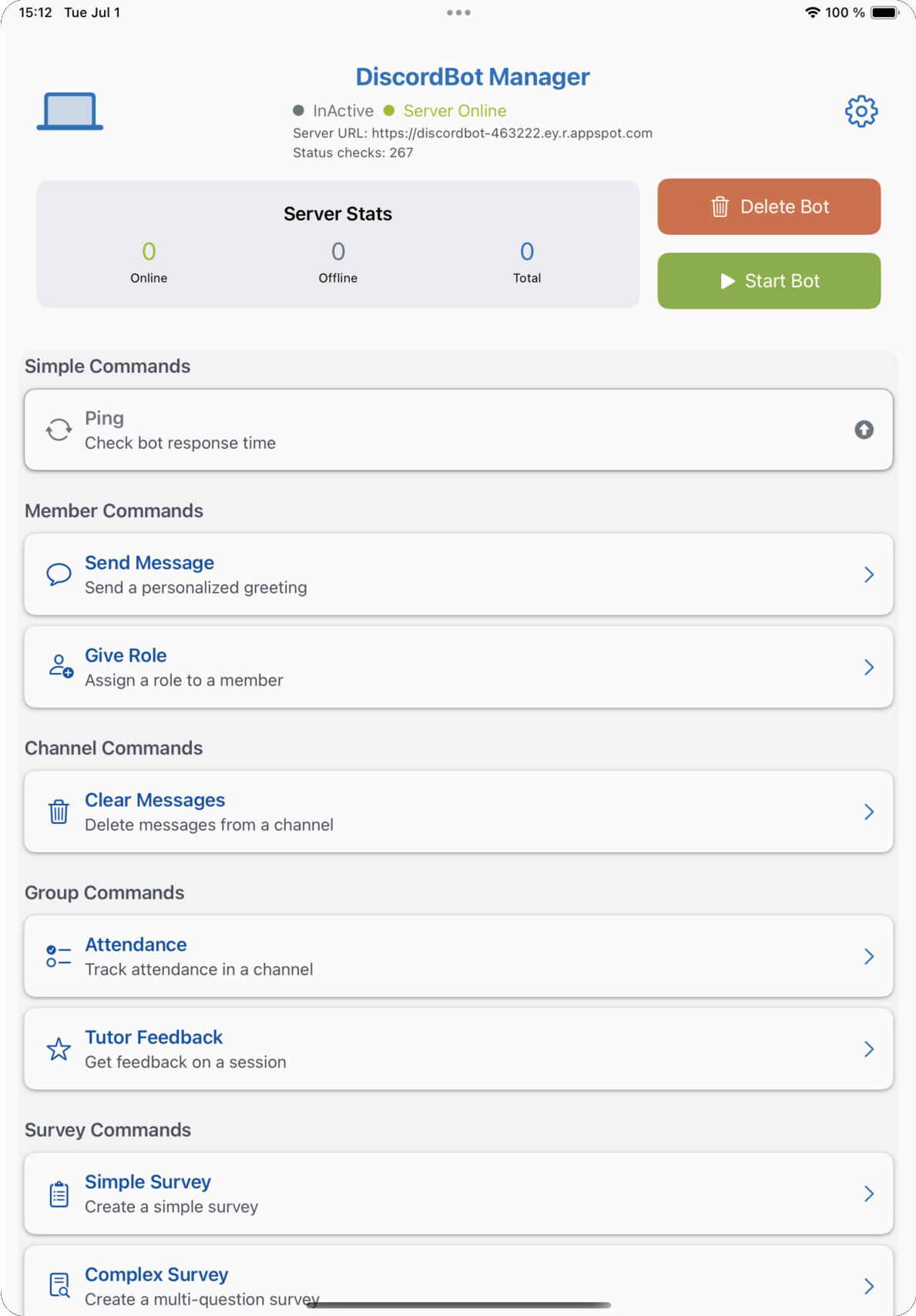Click the Tutor Feedback star icon
This screenshot has height=1316, width=916.
tap(59, 1048)
